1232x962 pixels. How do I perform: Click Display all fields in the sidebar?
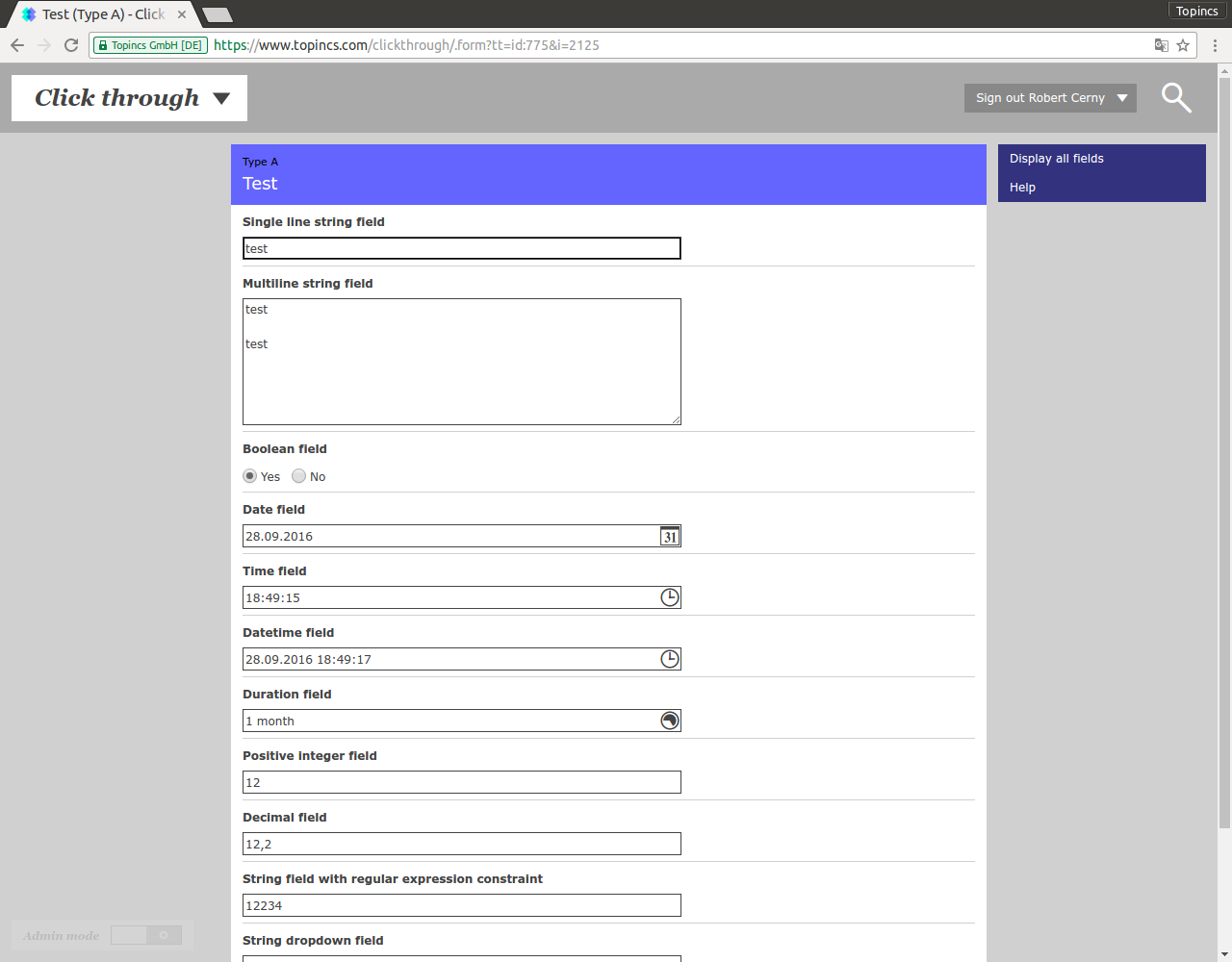(1056, 159)
